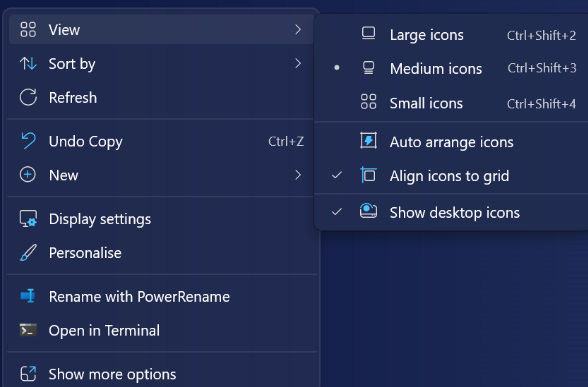Uncheck Align icons to grid checkmark
The image size is (588, 387).
click(x=337, y=175)
